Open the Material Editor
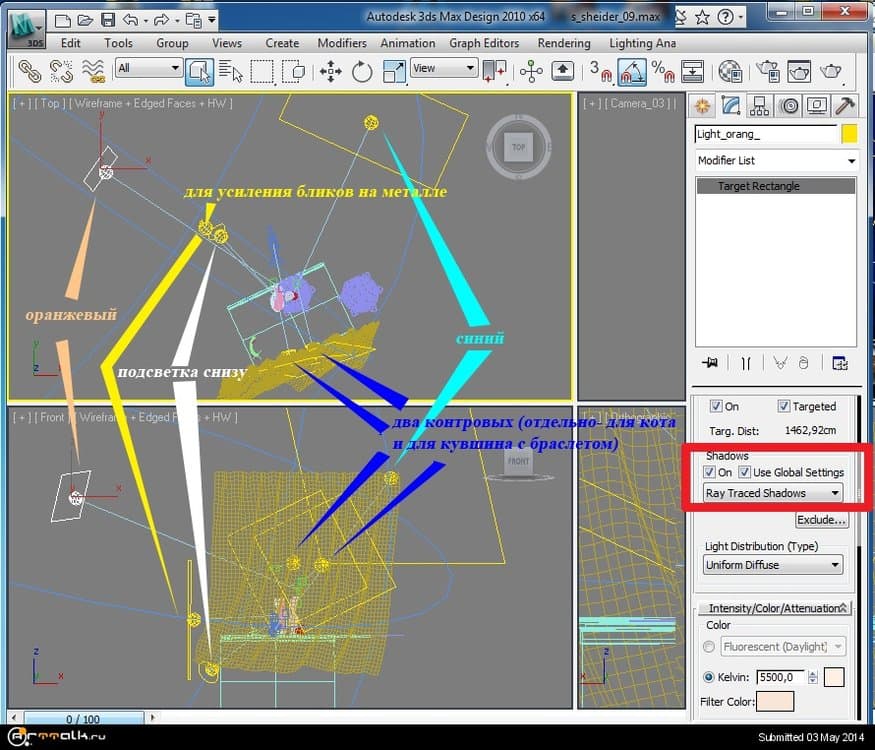 click(730, 71)
